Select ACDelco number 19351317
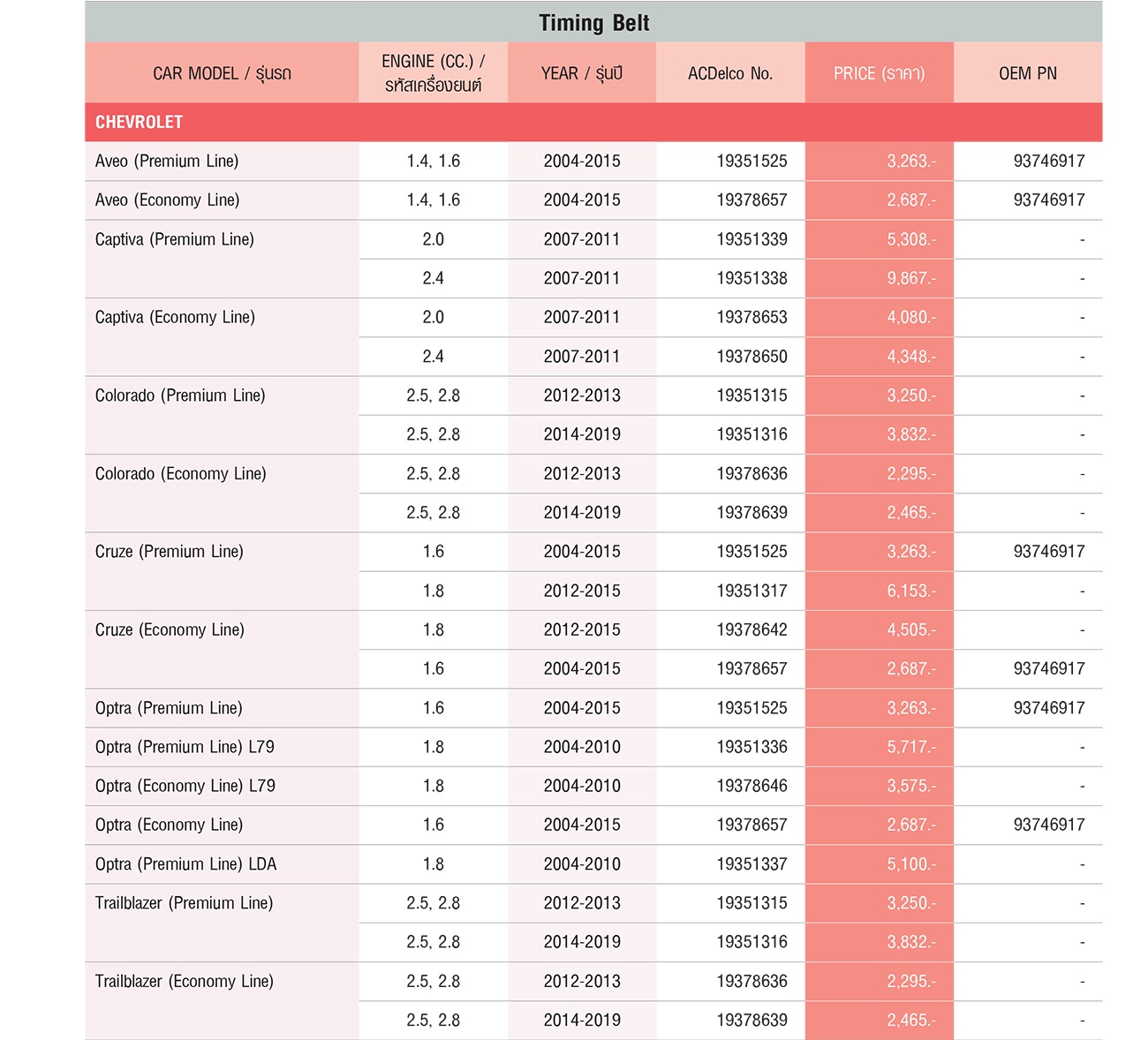The width and height of the screenshot is (1148, 1040). coord(751,591)
